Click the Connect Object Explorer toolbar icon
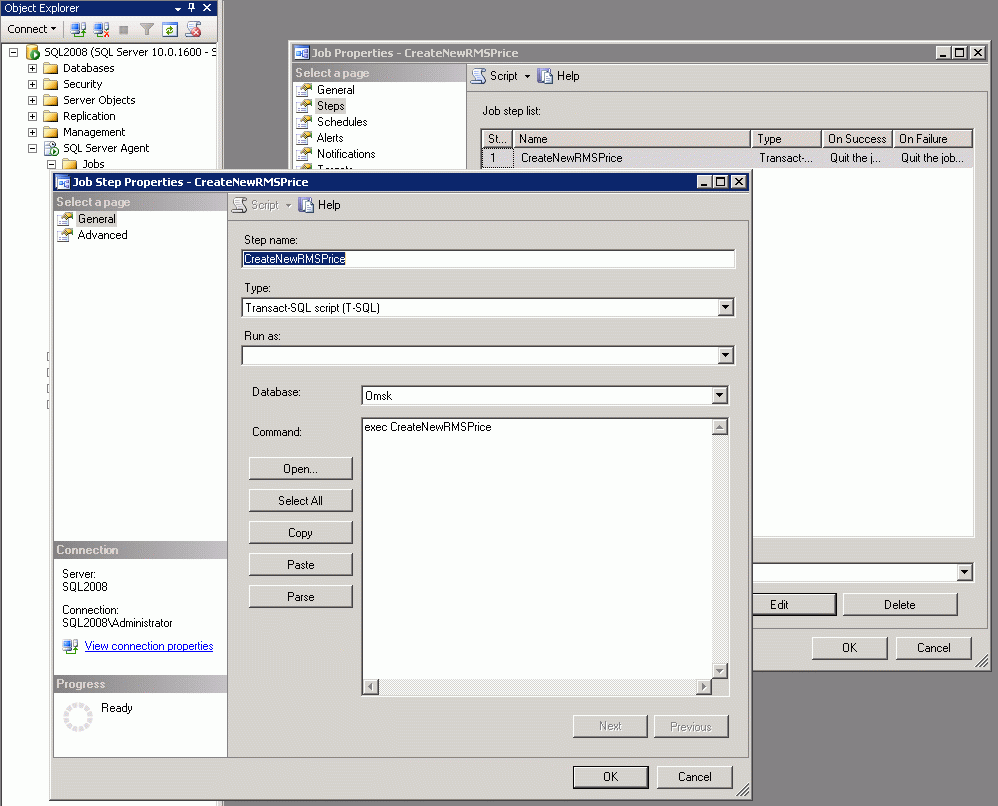The width and height of the screenshot is (998, 806). point(78,29)
